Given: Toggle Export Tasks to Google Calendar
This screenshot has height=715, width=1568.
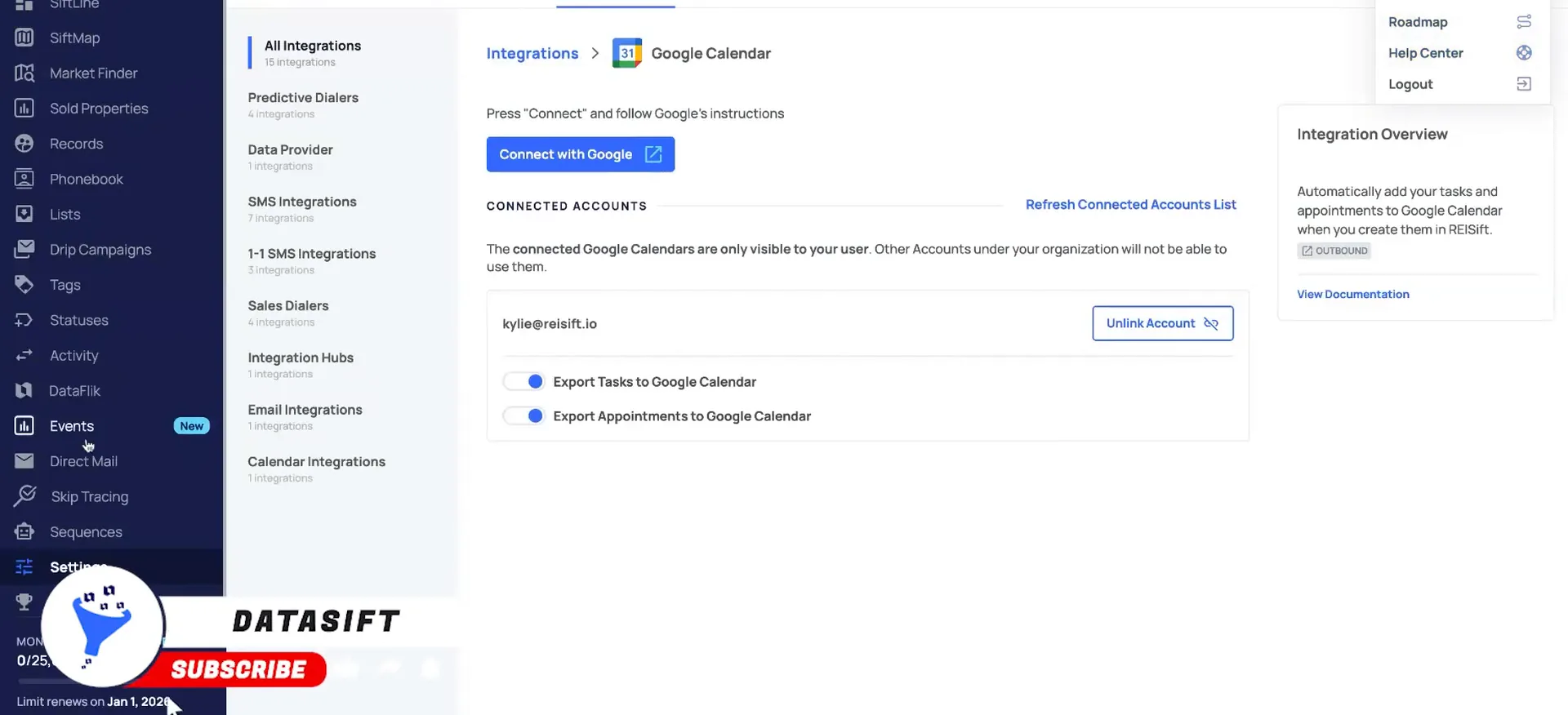Looking at the screenshot, I should point(523,381).
